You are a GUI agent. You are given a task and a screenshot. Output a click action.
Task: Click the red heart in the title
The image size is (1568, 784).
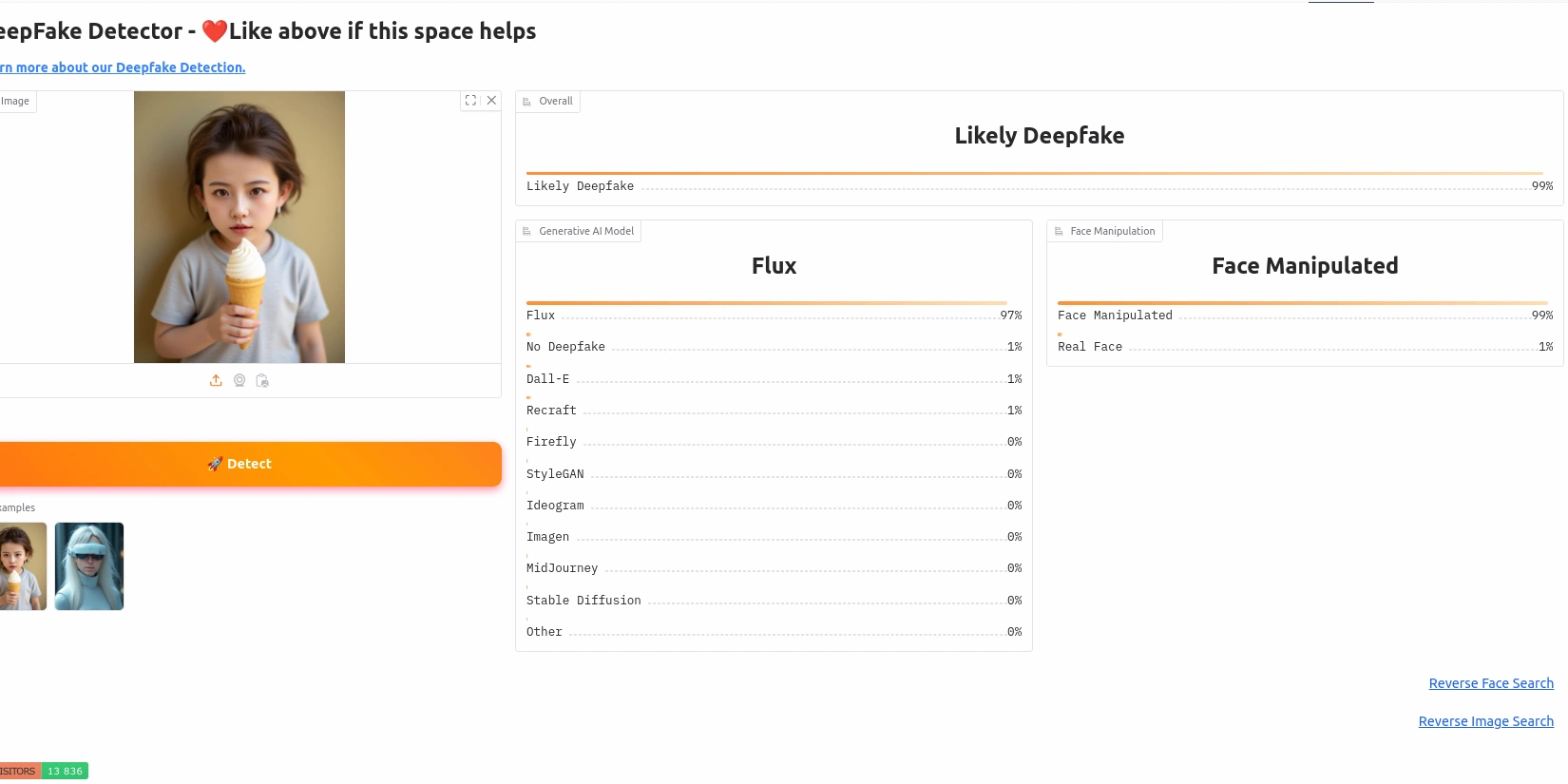pyautogui.click(x=215, y=31)
